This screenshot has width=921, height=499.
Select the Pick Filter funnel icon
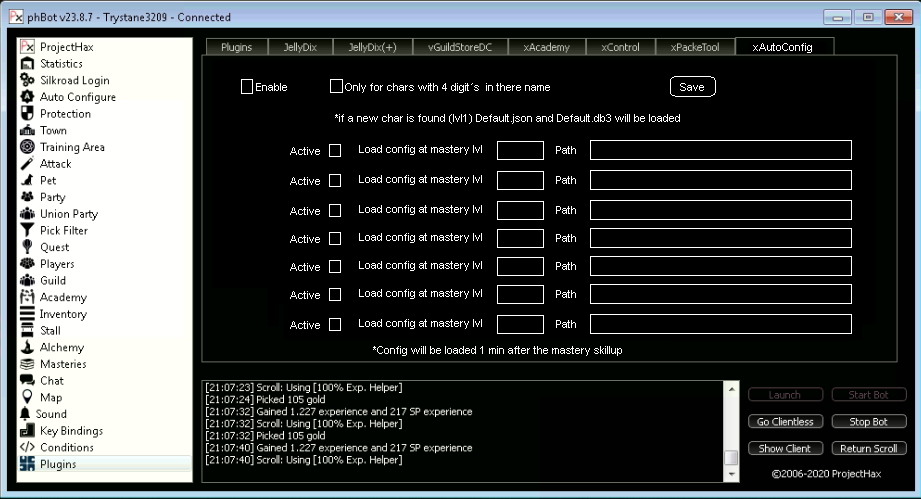pyautogui.click(x=28, y=231)
